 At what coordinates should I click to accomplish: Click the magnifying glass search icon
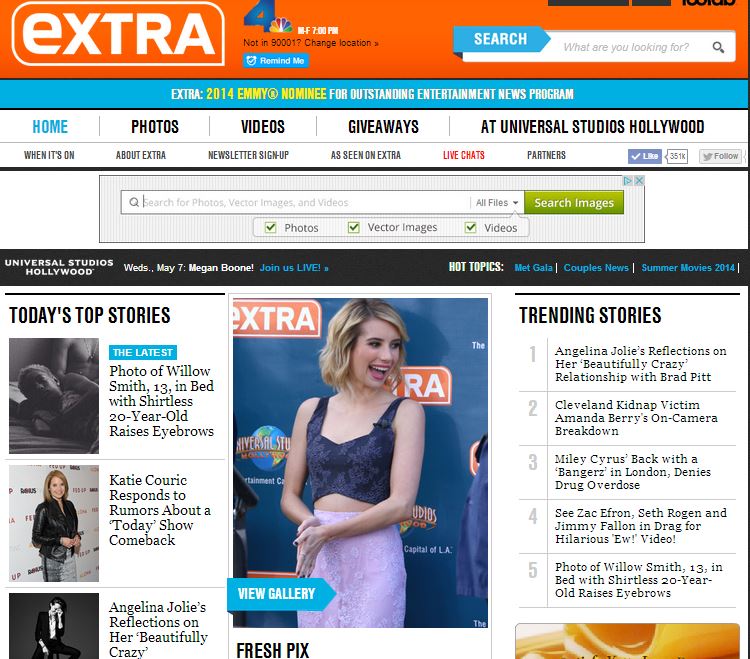(718, 47)
